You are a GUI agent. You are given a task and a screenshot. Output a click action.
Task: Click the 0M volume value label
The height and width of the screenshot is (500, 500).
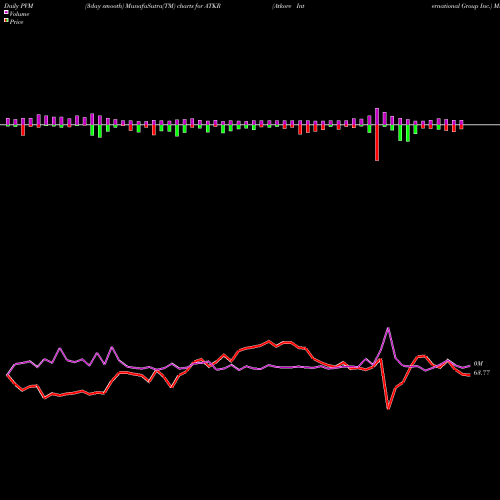(478, 364)
